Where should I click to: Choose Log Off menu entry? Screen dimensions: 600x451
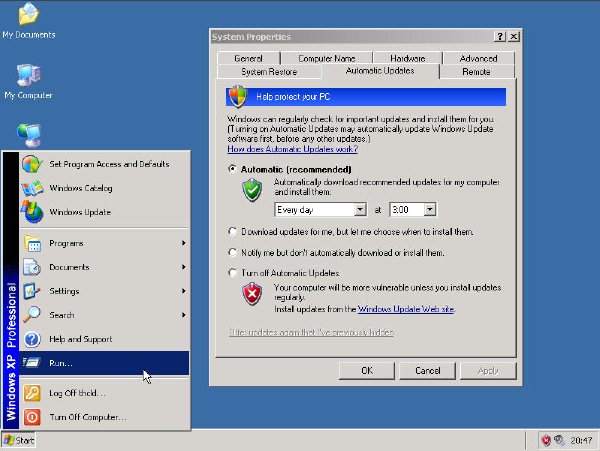click(104, 393)
